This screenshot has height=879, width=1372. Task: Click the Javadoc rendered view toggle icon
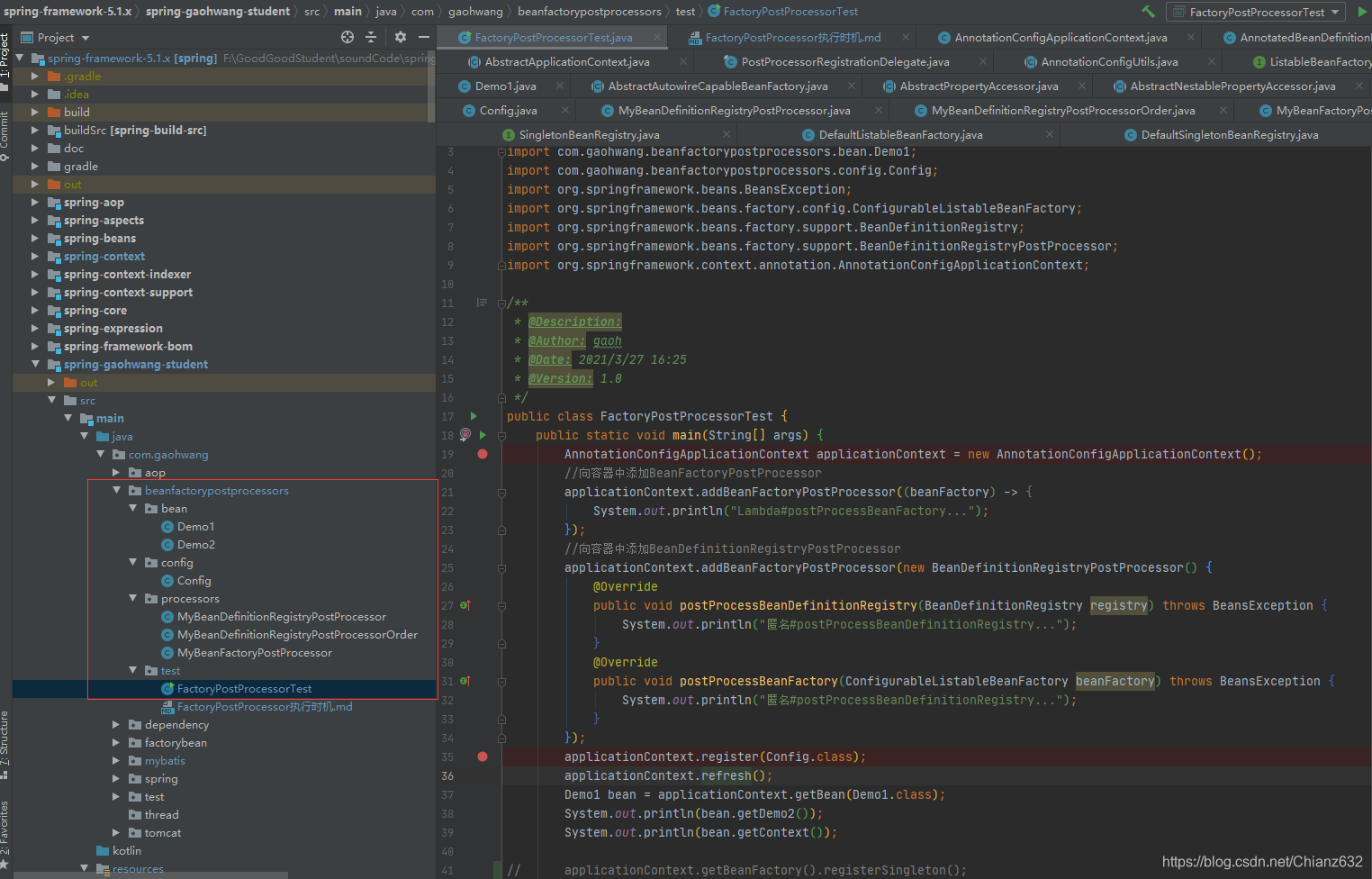(482, 304)
